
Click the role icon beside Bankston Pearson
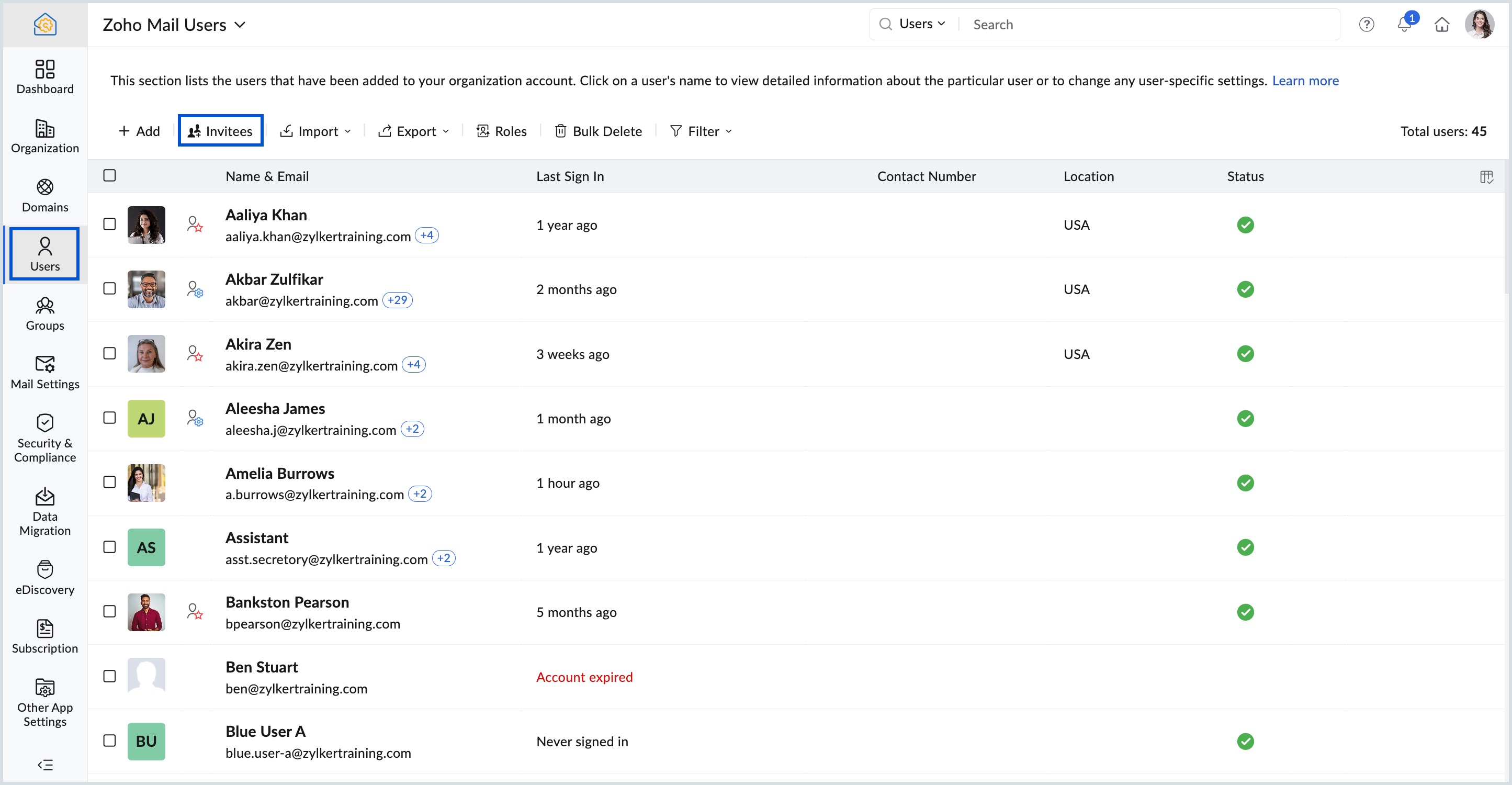[195, 612]
